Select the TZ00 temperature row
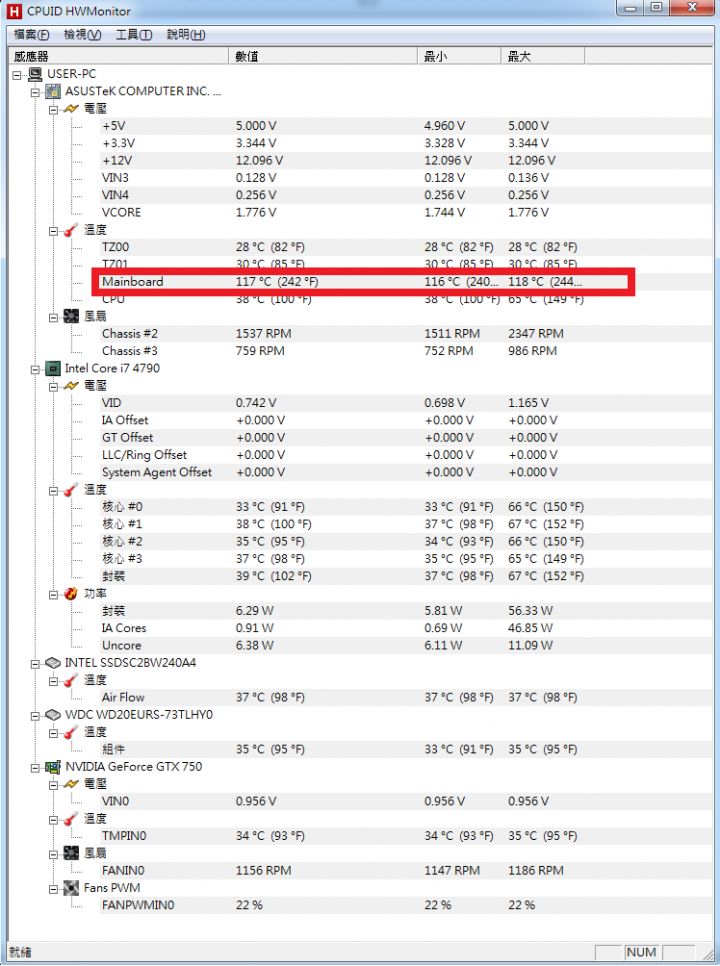 pyautogui.click(x=406, y=247)
